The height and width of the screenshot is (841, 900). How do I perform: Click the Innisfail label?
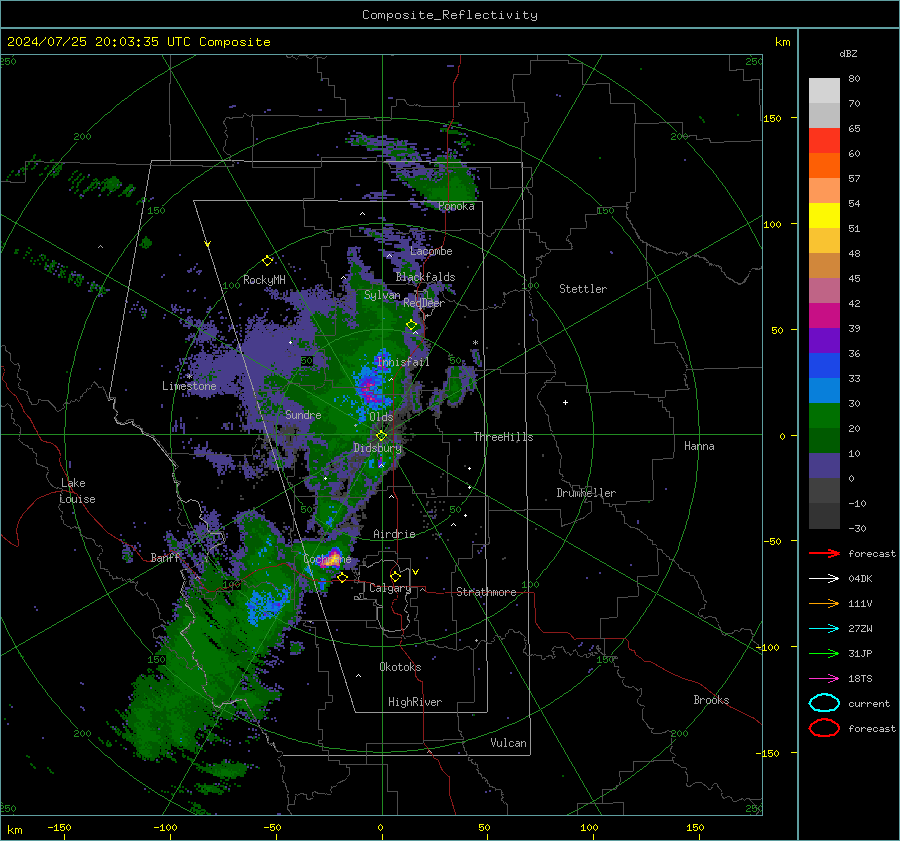(403, 362)
